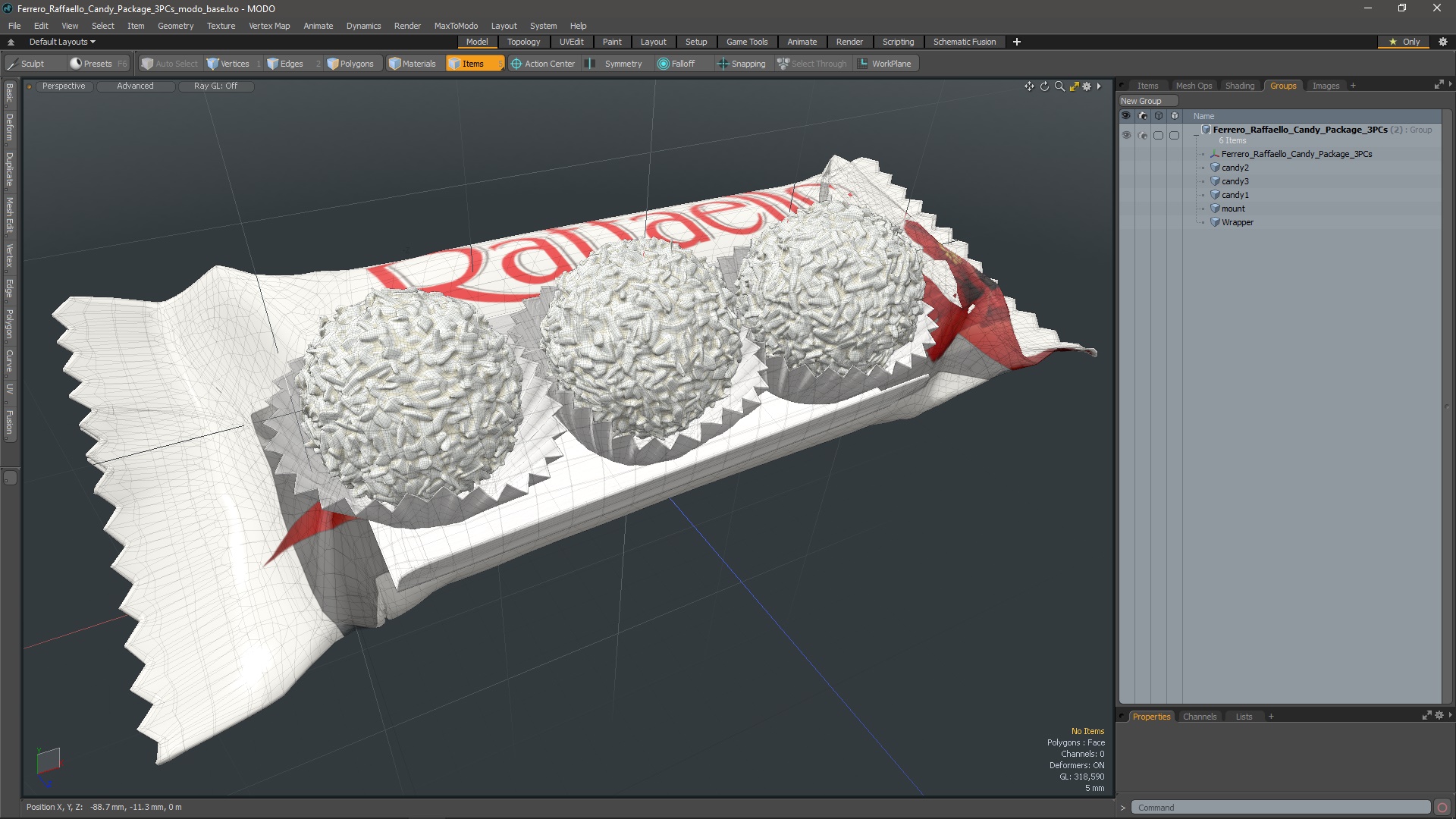Open the Schematic Fusion layout tab
The height and width of the screenshot is (819, 1456).
click(965, 42)
